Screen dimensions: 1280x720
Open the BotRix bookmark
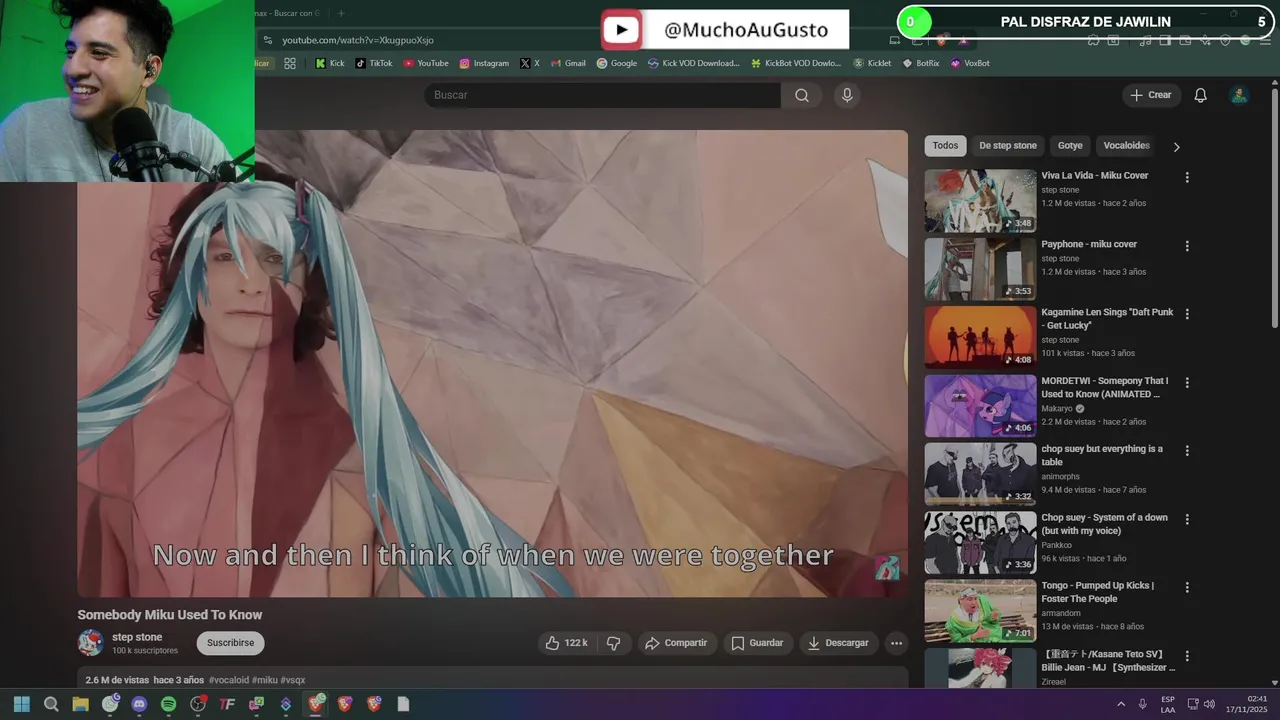pos(921,63)
